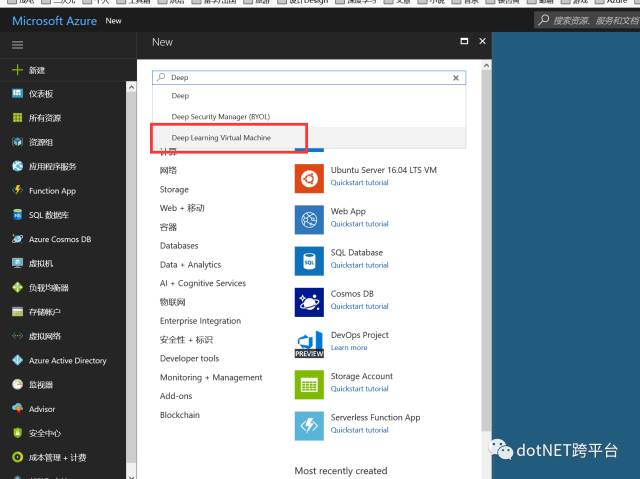Click the SQL 数据库 icon

click(x=17, y=215)
